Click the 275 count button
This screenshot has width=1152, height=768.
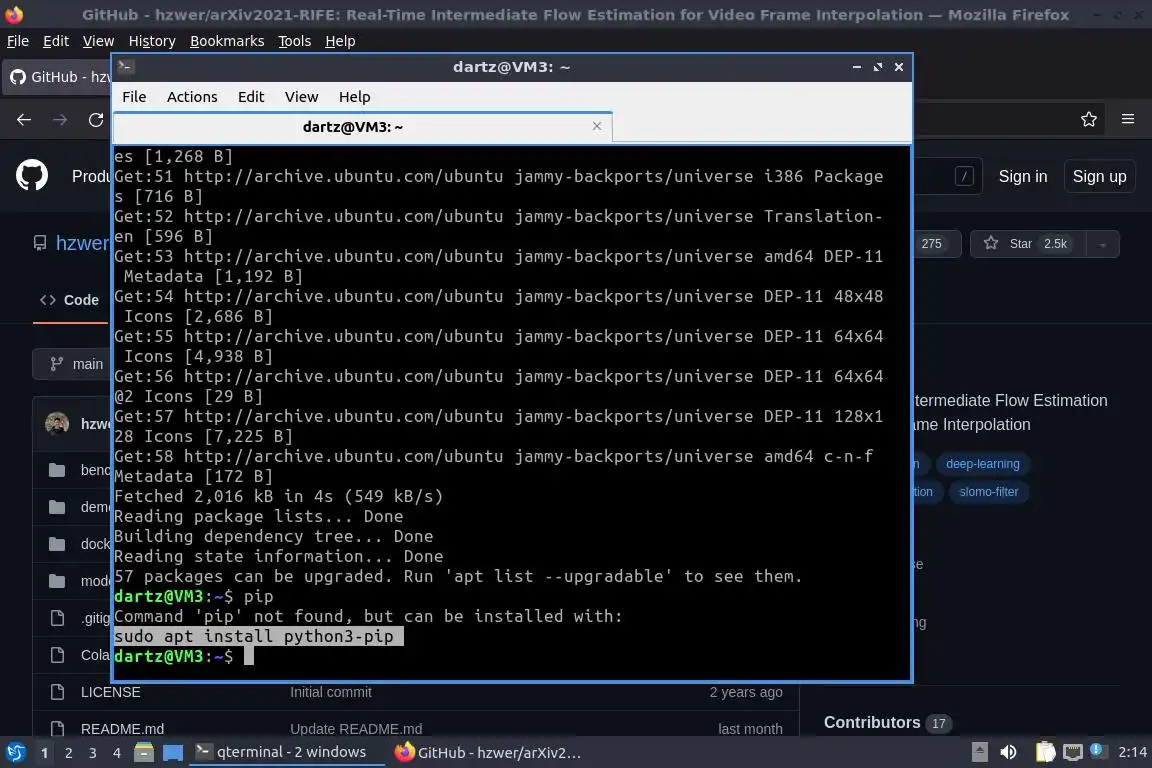[x=935, y=244]
